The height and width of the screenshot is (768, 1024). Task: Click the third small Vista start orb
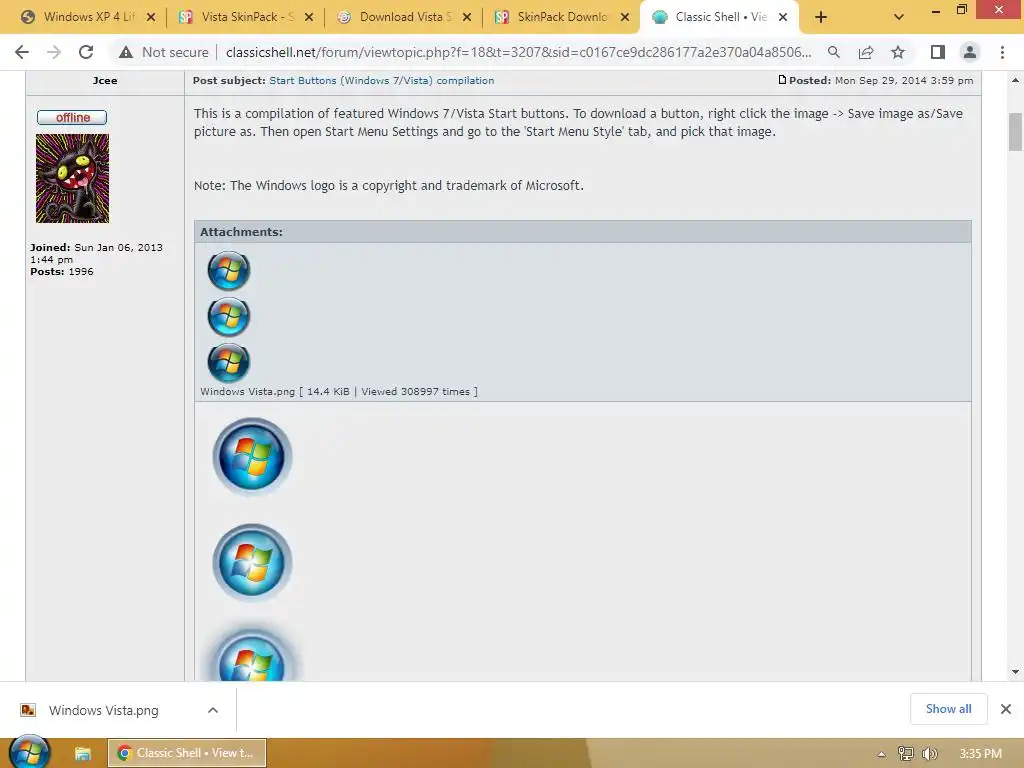click(x=229, y=362)
